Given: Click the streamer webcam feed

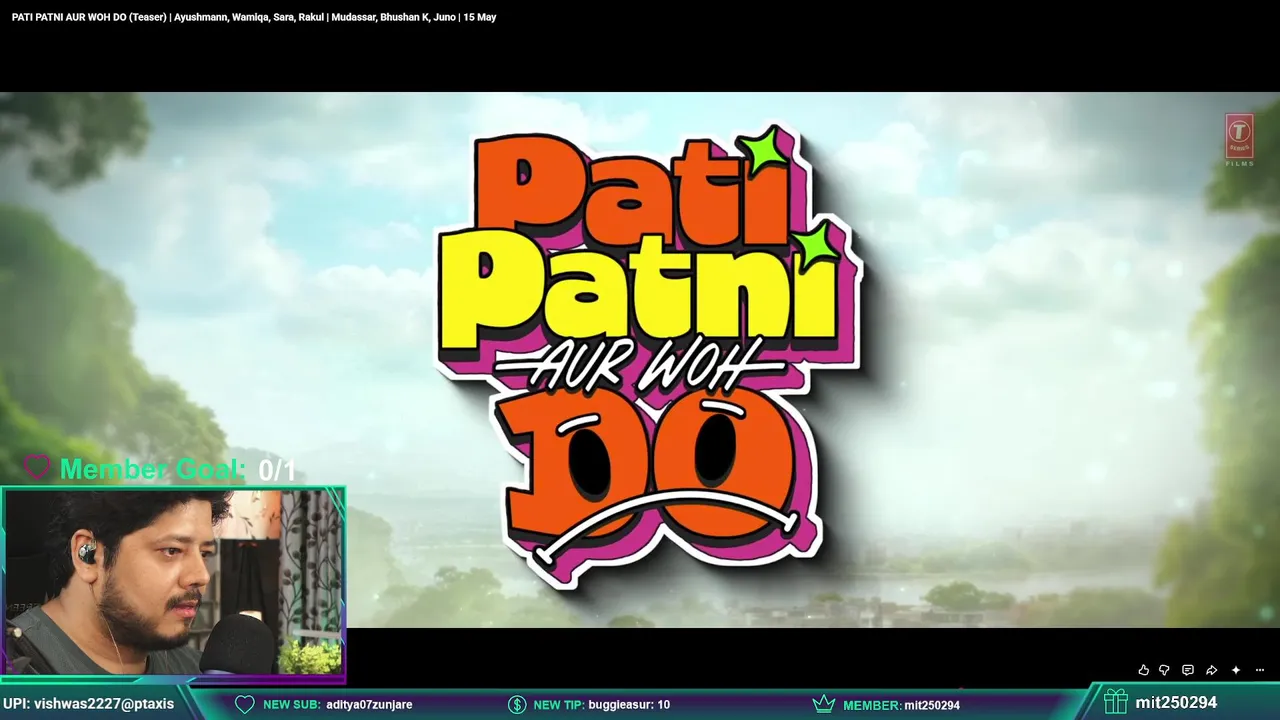Looking at the screenshot, I should point(173,583).
